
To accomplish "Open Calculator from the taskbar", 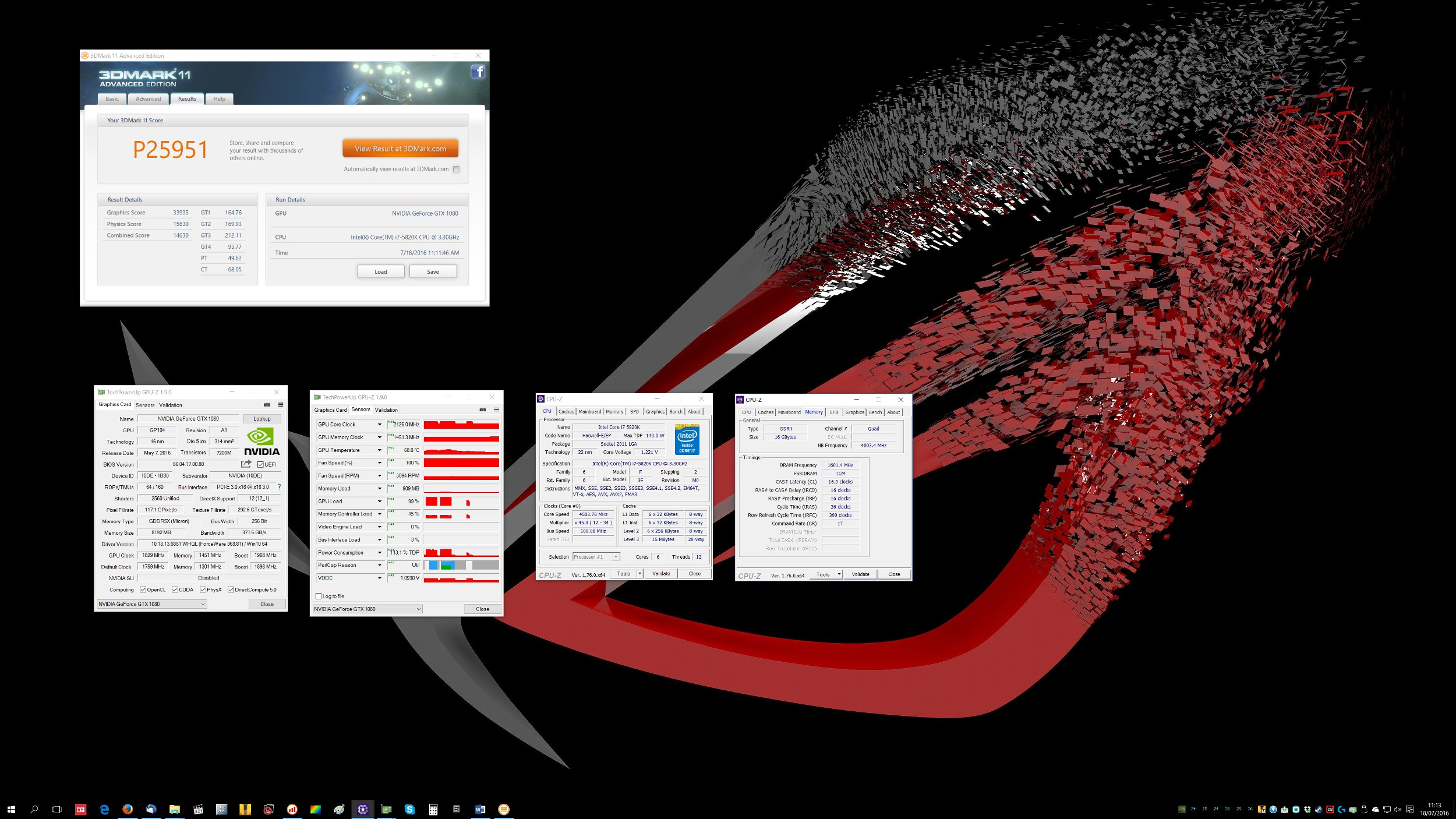I will pos(433,809).
